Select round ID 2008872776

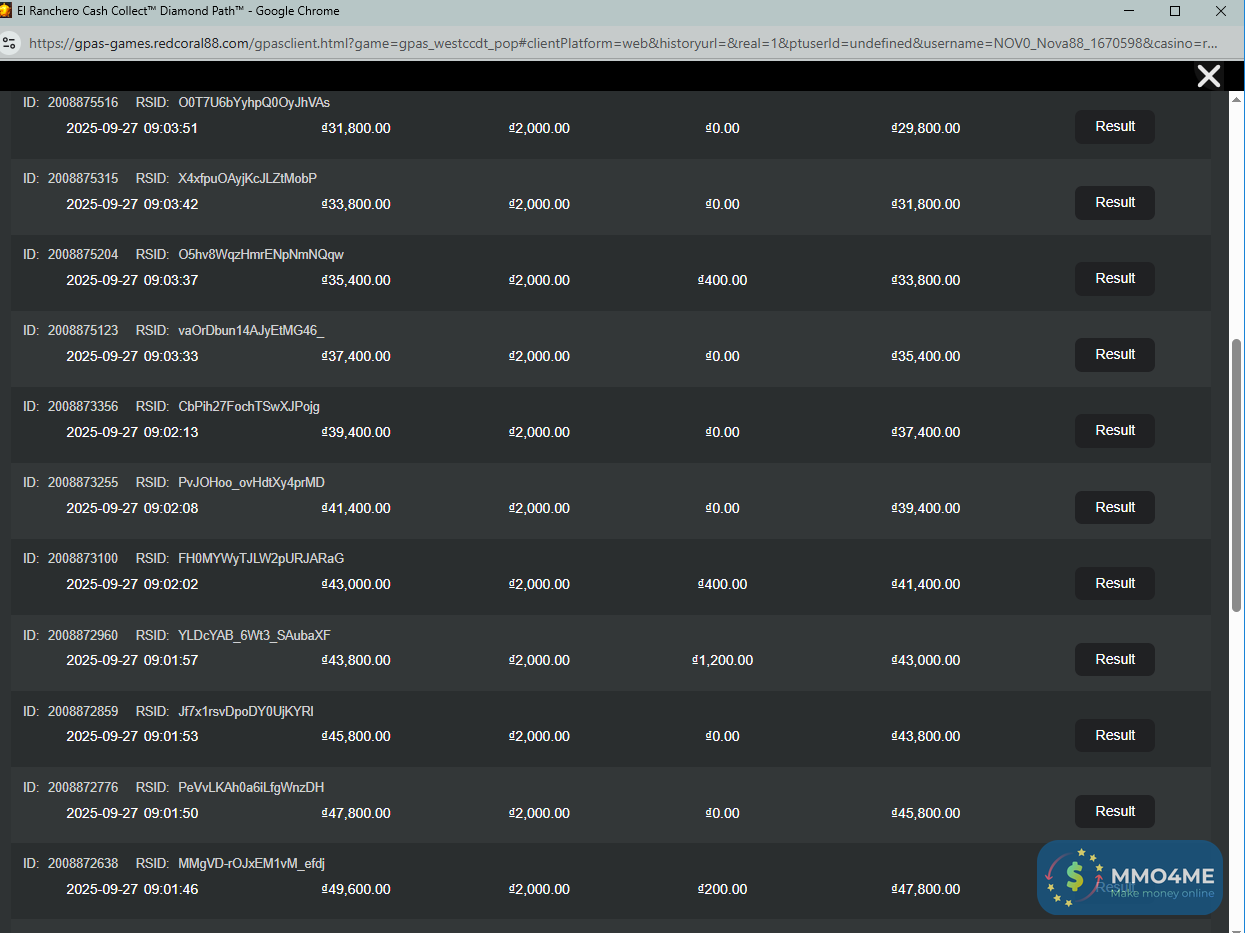point(83,788)
